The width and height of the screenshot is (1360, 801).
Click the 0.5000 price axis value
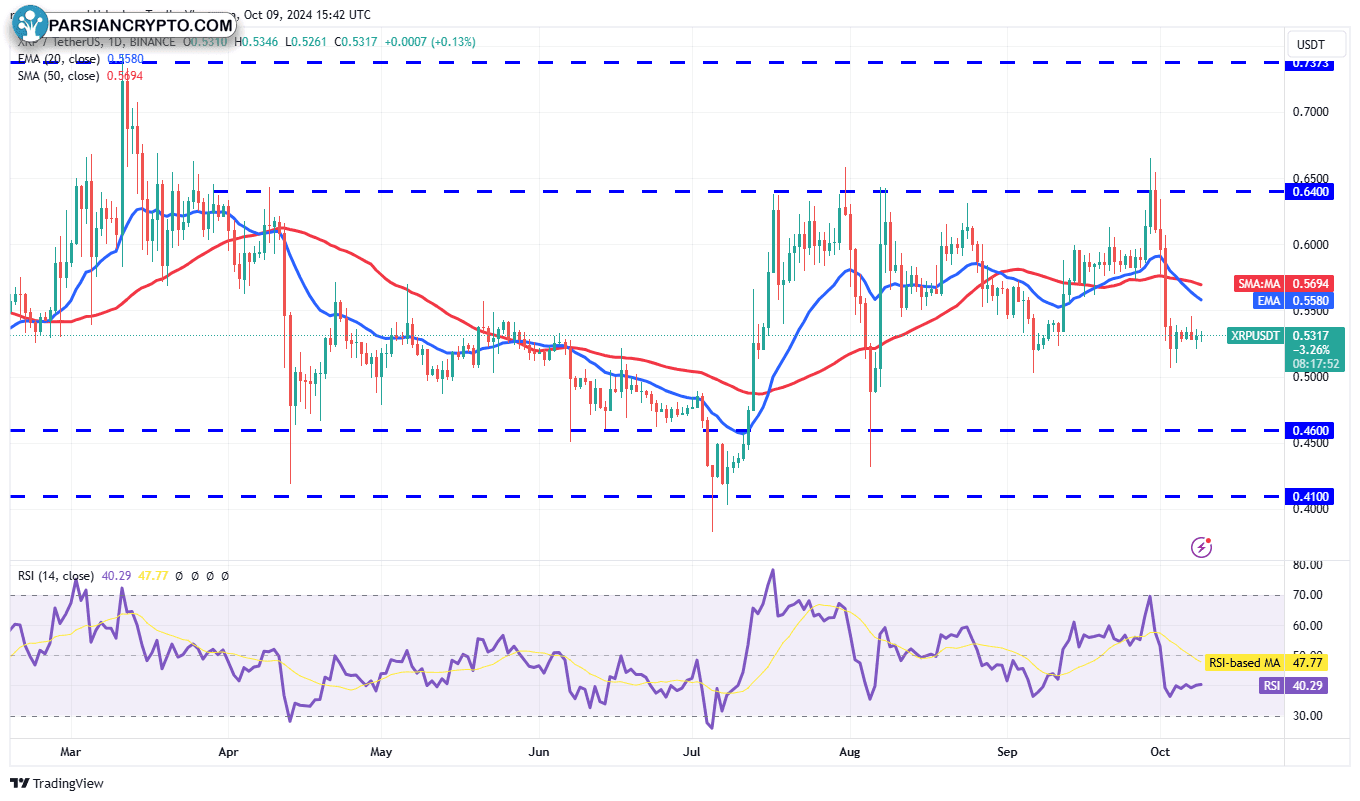pos(1312,376)
